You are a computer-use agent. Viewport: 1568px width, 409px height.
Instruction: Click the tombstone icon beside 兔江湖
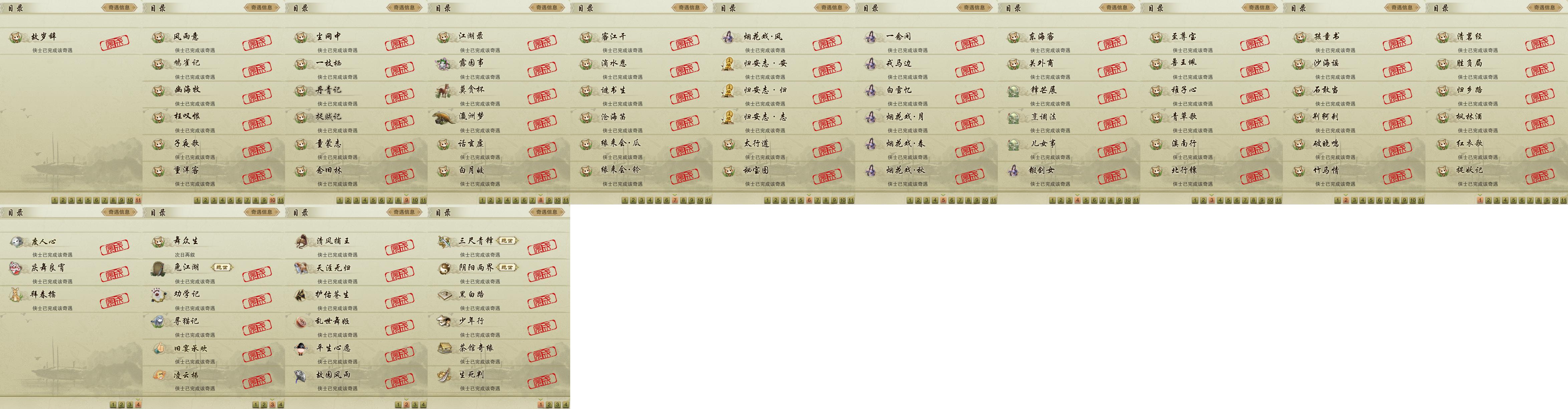pos(160,268)
